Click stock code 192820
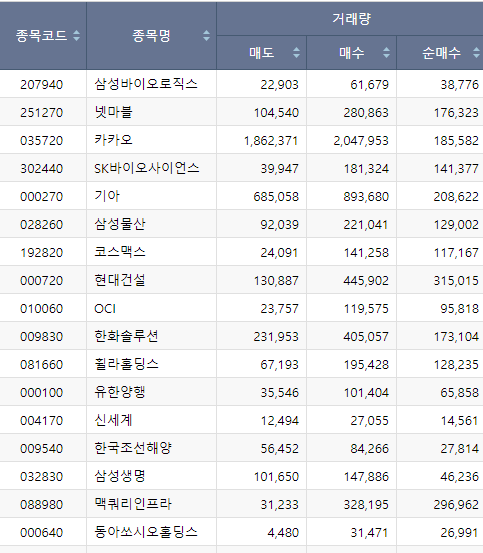The height and width of the screenshot is (553, 483). 42,253
